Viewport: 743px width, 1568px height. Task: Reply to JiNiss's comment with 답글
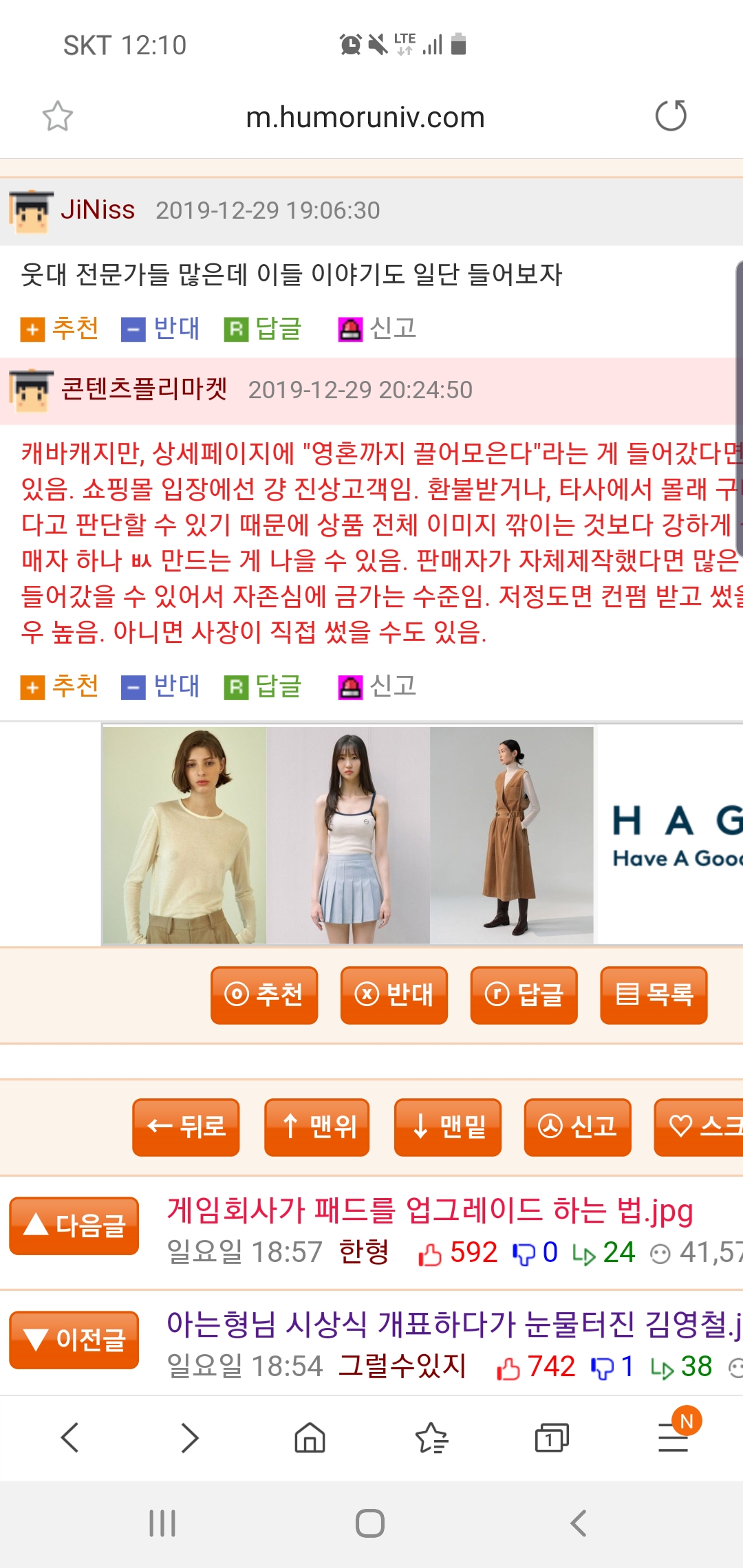click(x=263, y=329)
